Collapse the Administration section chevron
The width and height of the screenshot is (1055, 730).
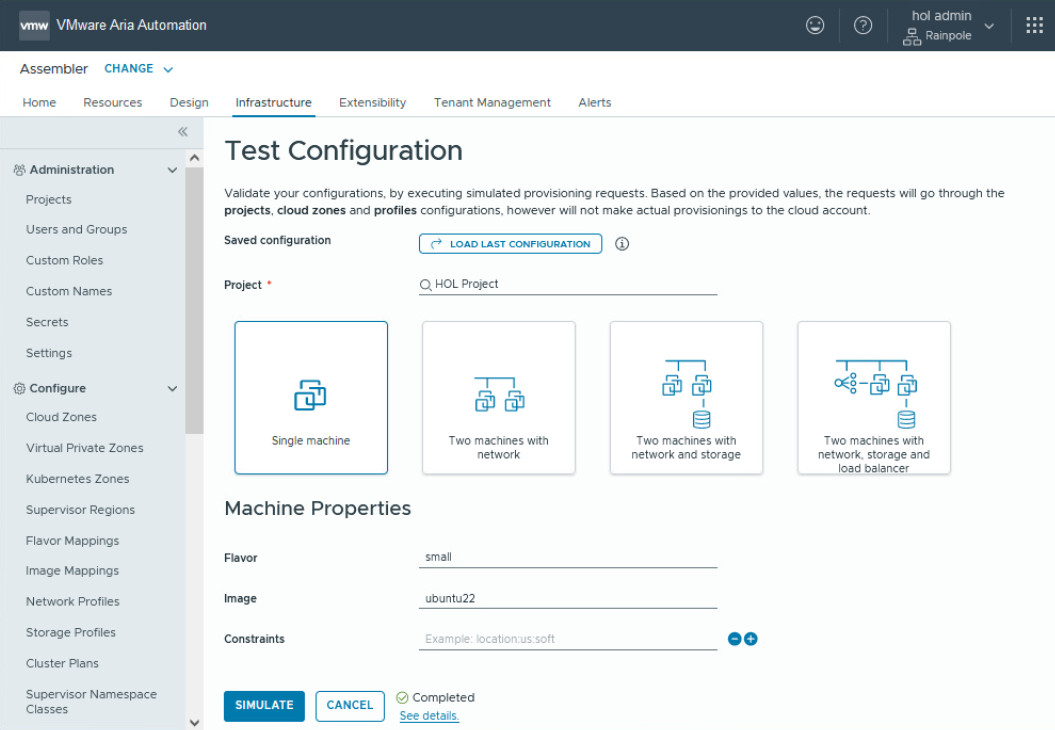coord(172,170)
